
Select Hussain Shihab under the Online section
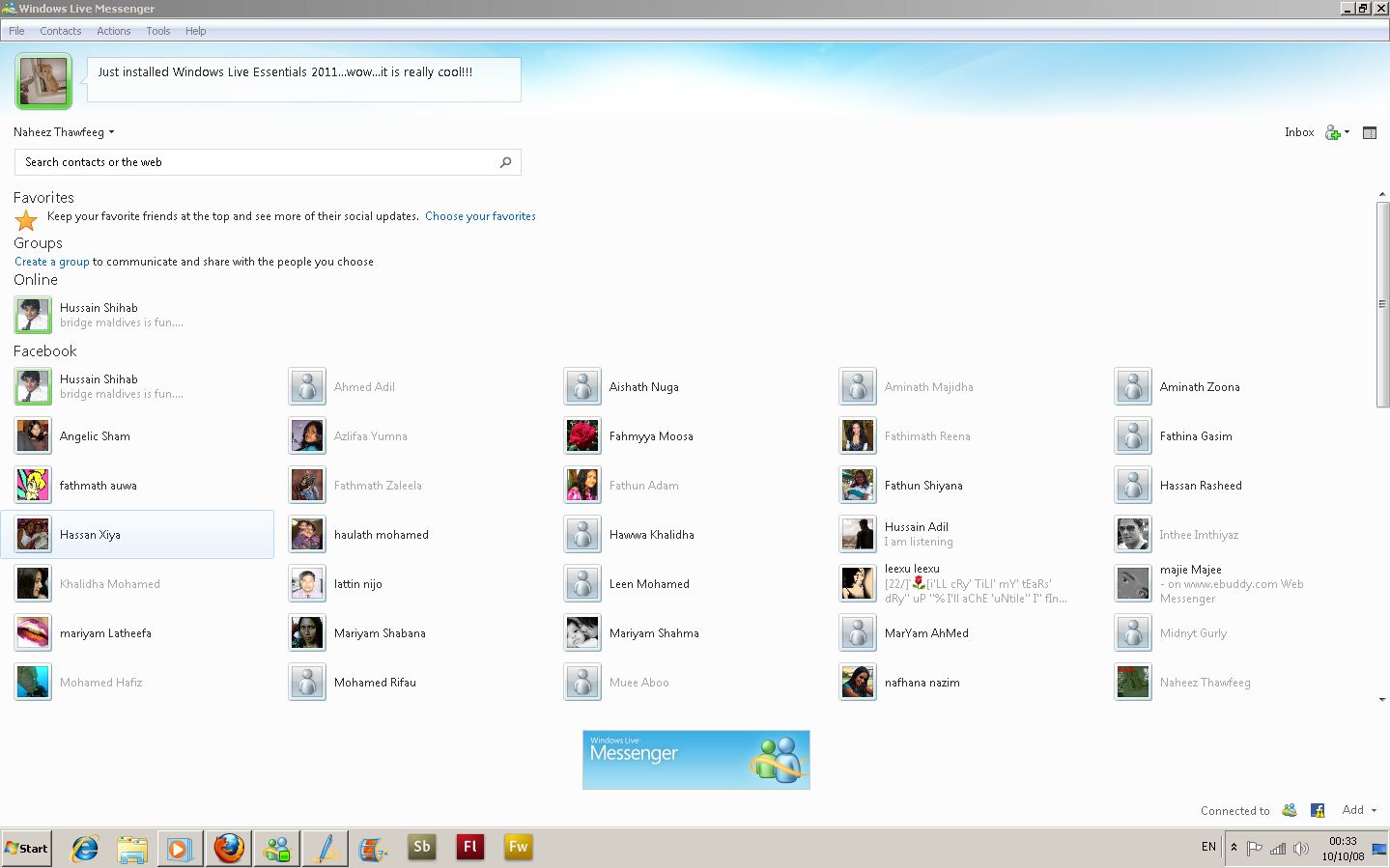tap(99, 315)
